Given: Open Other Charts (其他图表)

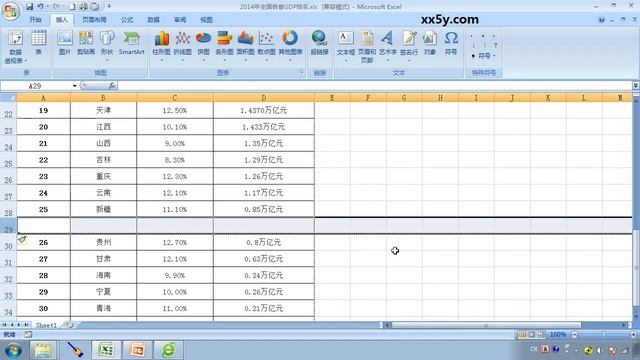Looking at the screenshot, I should 290,46.
